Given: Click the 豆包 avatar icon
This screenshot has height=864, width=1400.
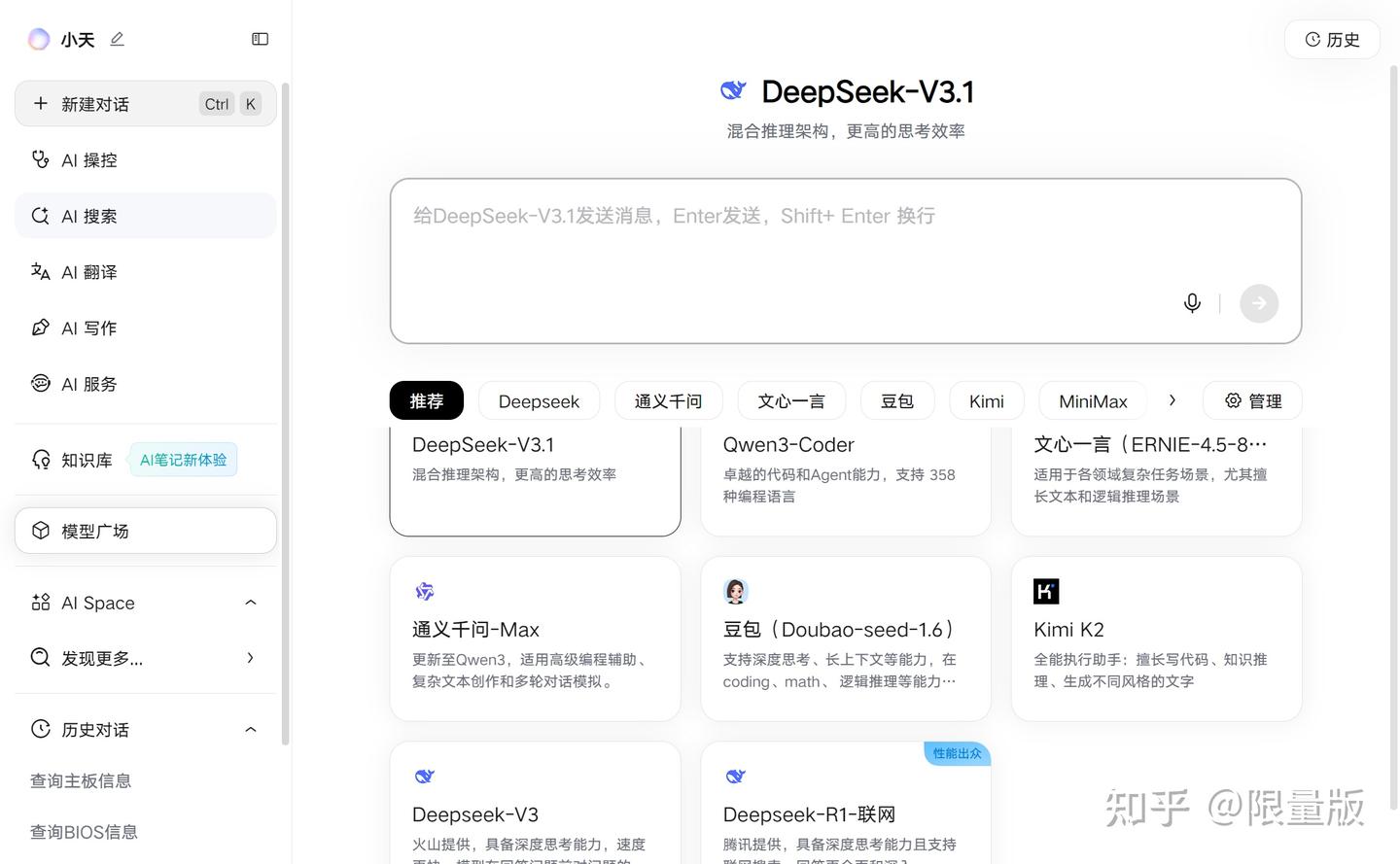Looking at the screenshot, I should (x=736, y=591).
